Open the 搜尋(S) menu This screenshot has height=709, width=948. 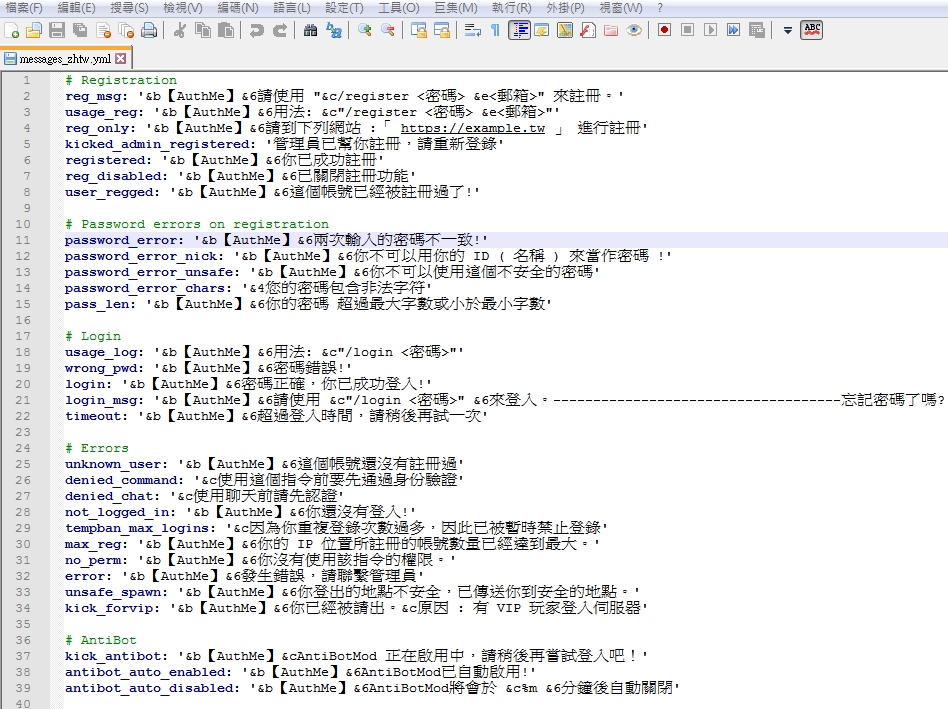129,8
